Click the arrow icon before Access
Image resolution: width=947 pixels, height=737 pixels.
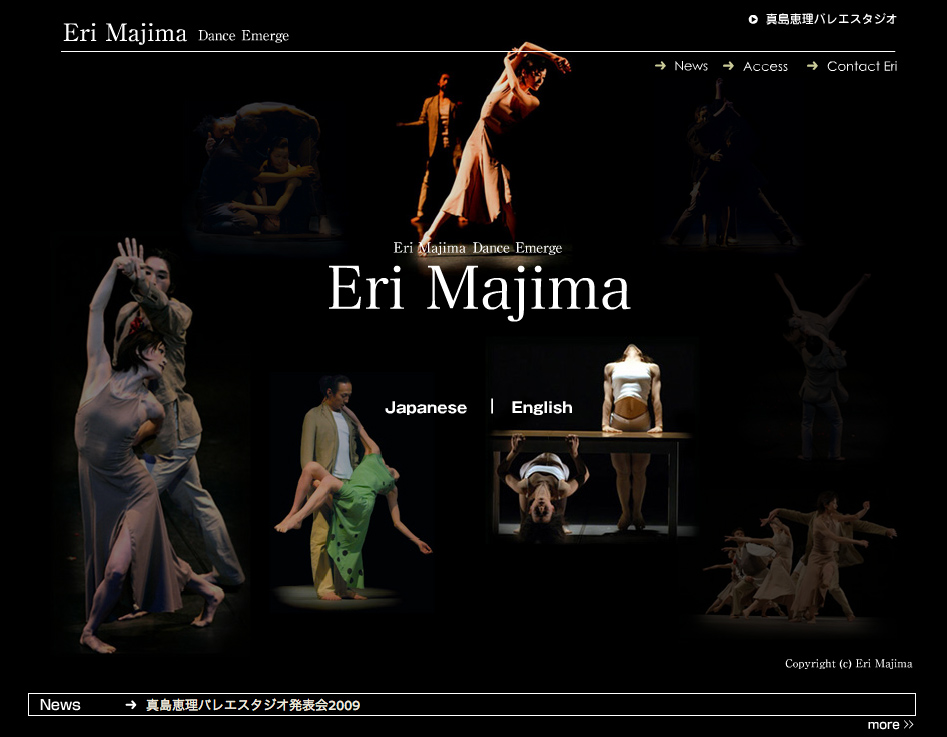(729, 65)
